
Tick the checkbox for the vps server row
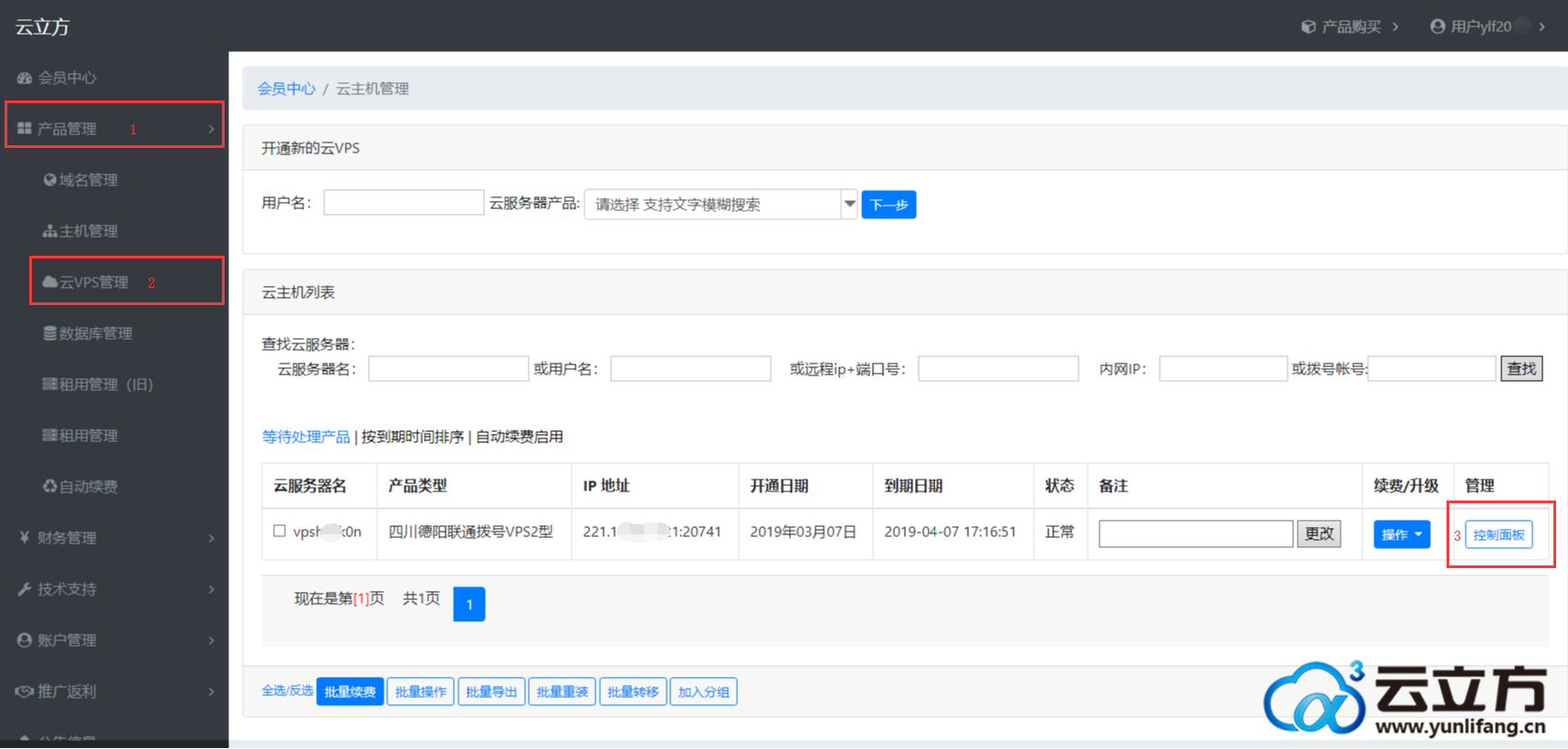pyautogui.click(x=279, y=531)
